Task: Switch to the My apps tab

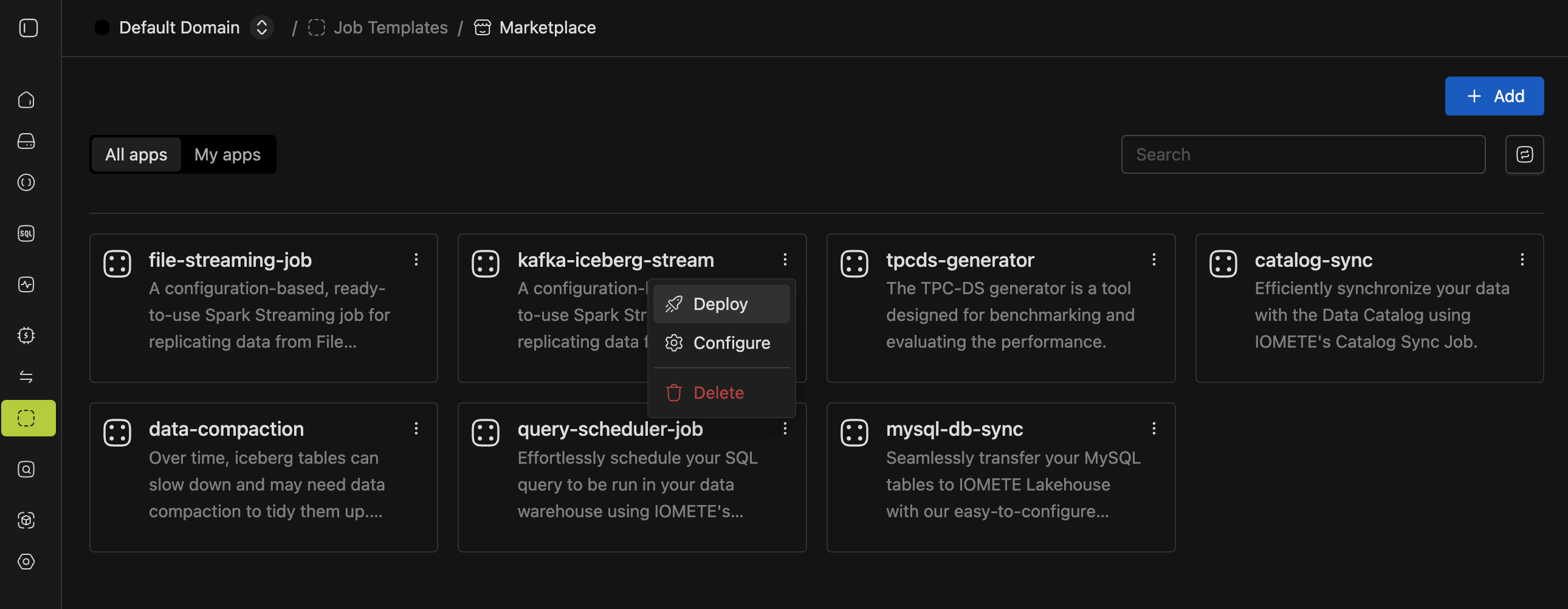Action: 228,155
